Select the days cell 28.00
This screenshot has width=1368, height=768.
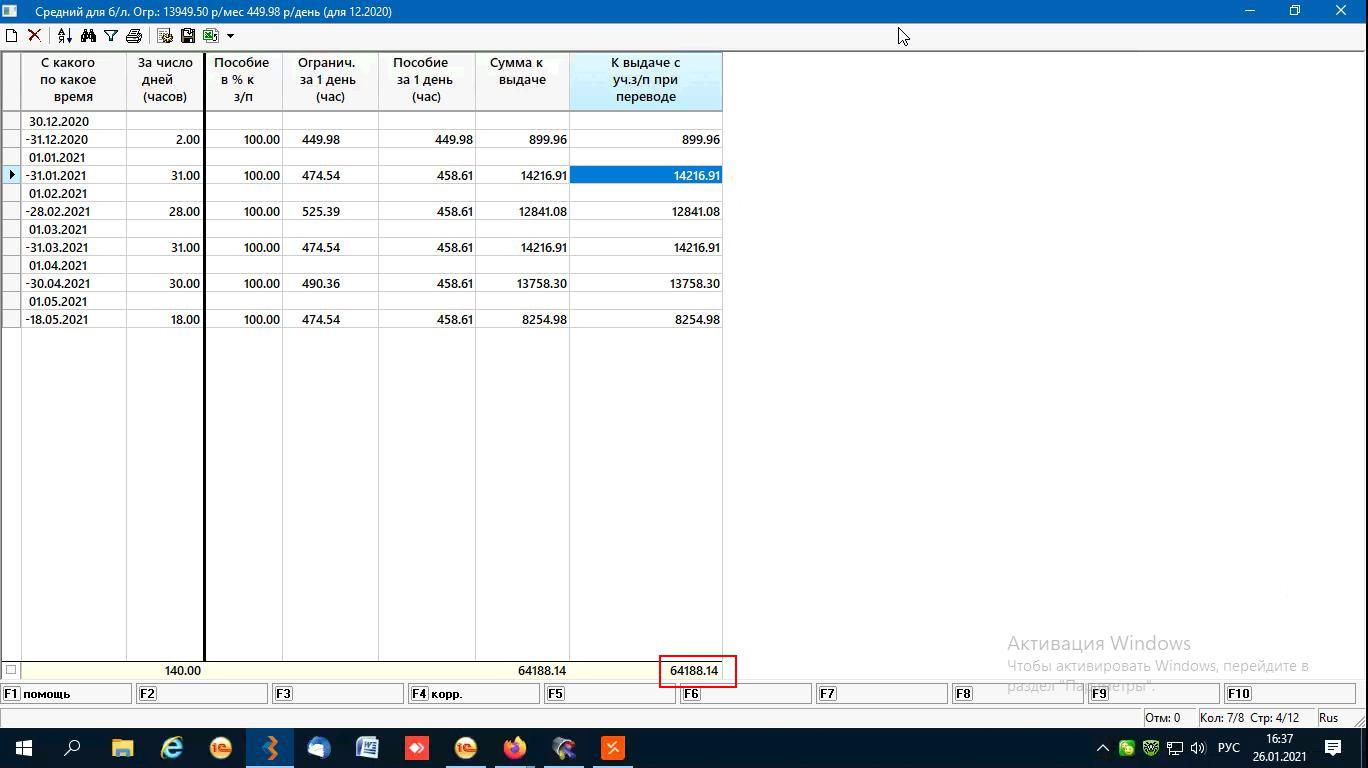pyautogui.click(x=165, y=211)
